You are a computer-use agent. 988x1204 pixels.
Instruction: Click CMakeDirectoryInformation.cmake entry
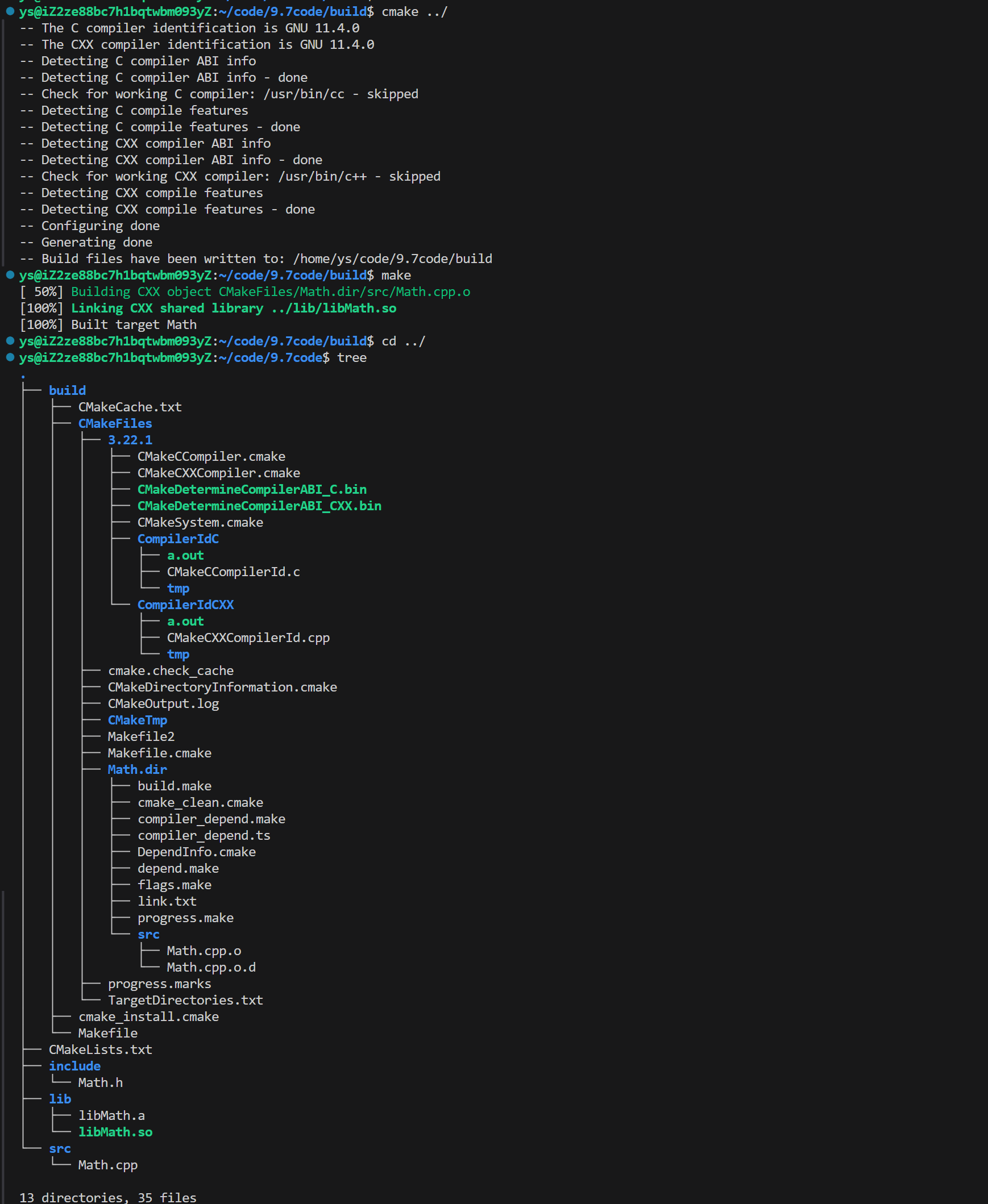pyautogui.click(x=222, y=688)
